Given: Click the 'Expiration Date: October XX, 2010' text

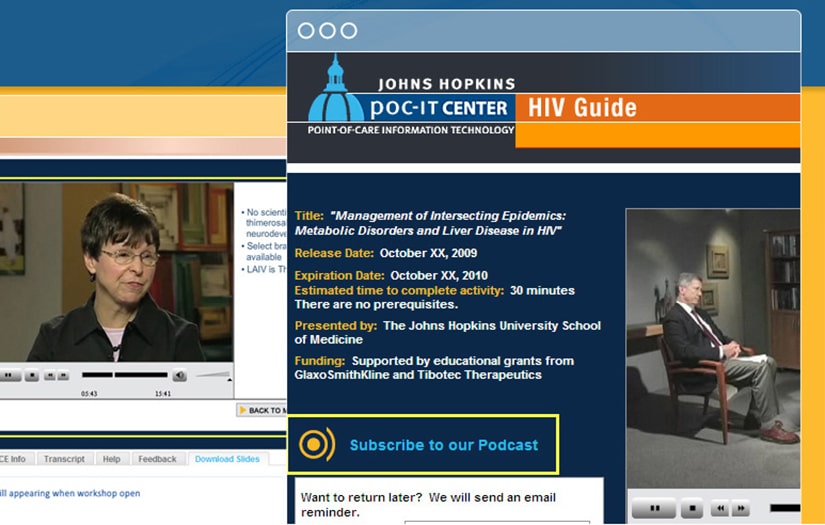Looking at the screenshot, I should 391,275.
